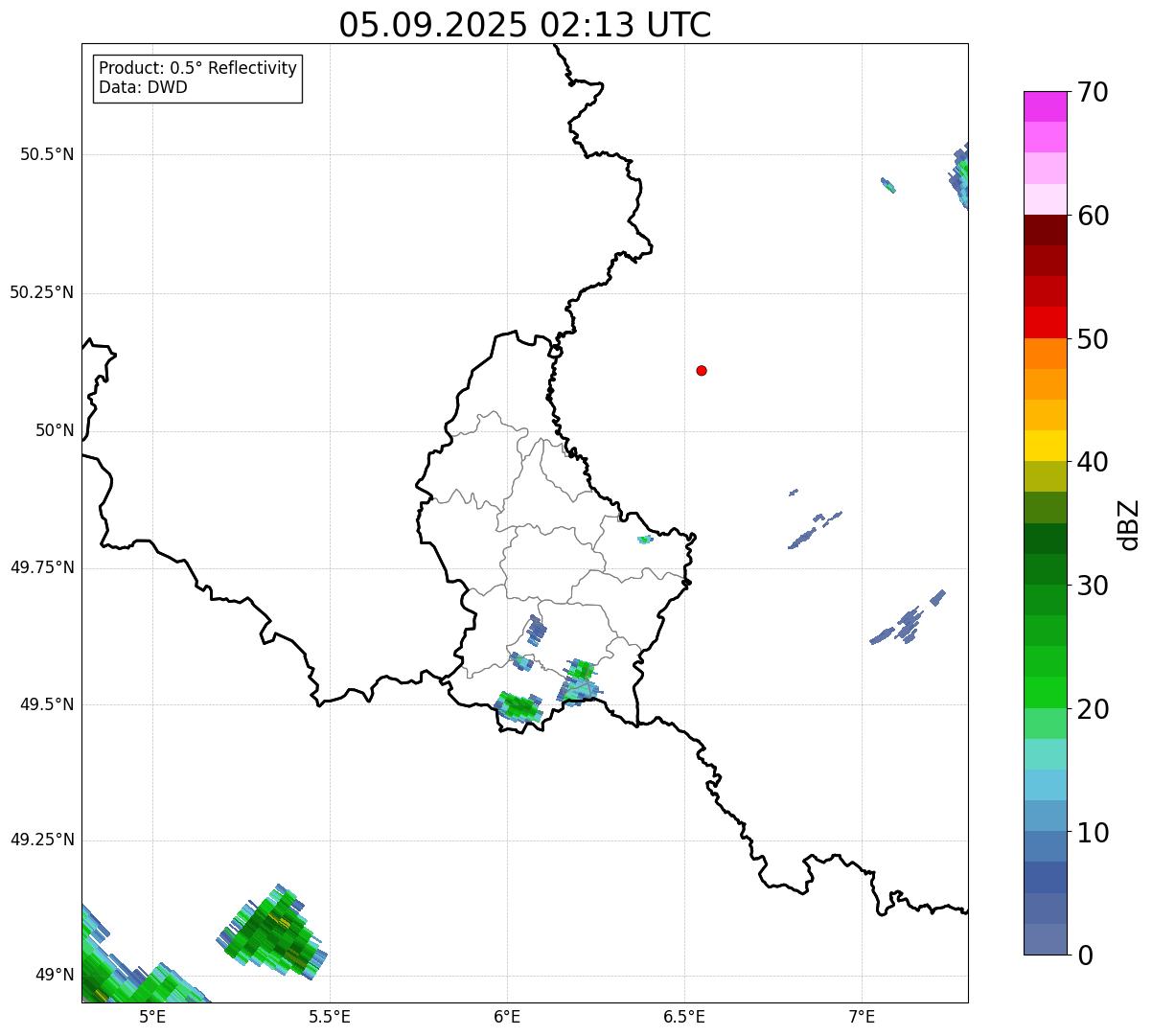The image size is (1152, 1036).
Task: Click the 30 dBZ colorbar label
Action: tap(1093, 587)
